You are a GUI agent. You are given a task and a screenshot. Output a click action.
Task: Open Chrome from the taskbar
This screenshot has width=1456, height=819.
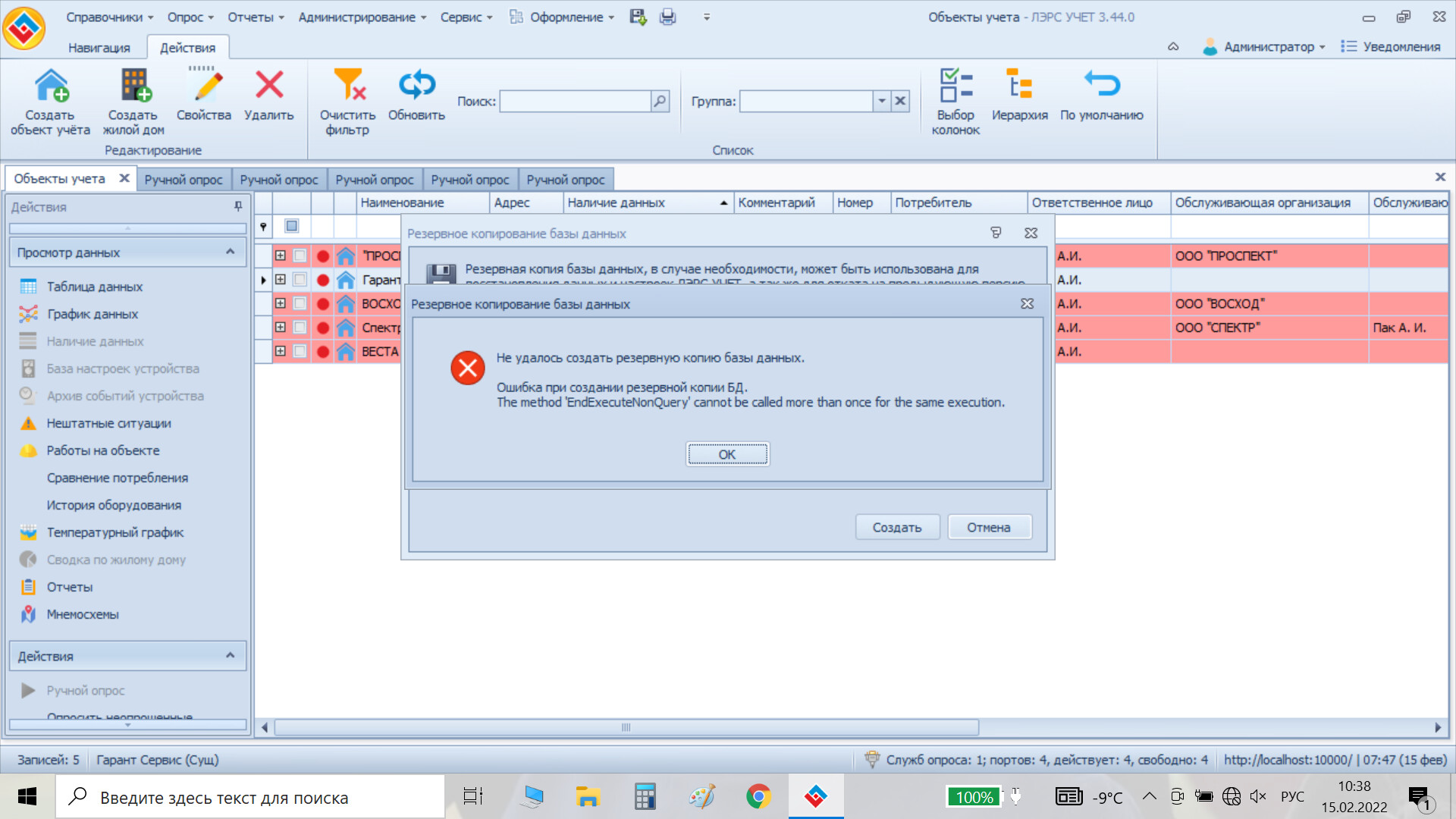[x=758, y=796]
